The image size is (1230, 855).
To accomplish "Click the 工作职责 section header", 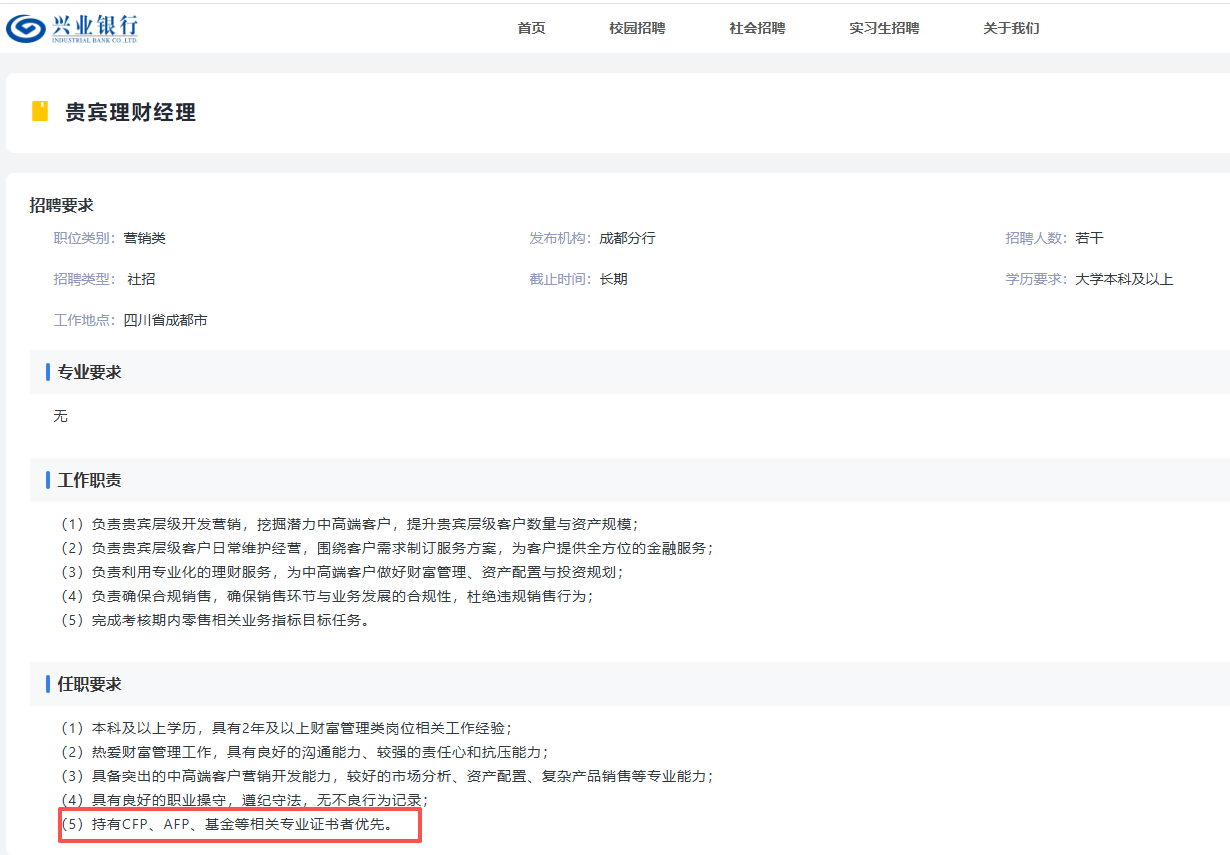I will [90, 480].
